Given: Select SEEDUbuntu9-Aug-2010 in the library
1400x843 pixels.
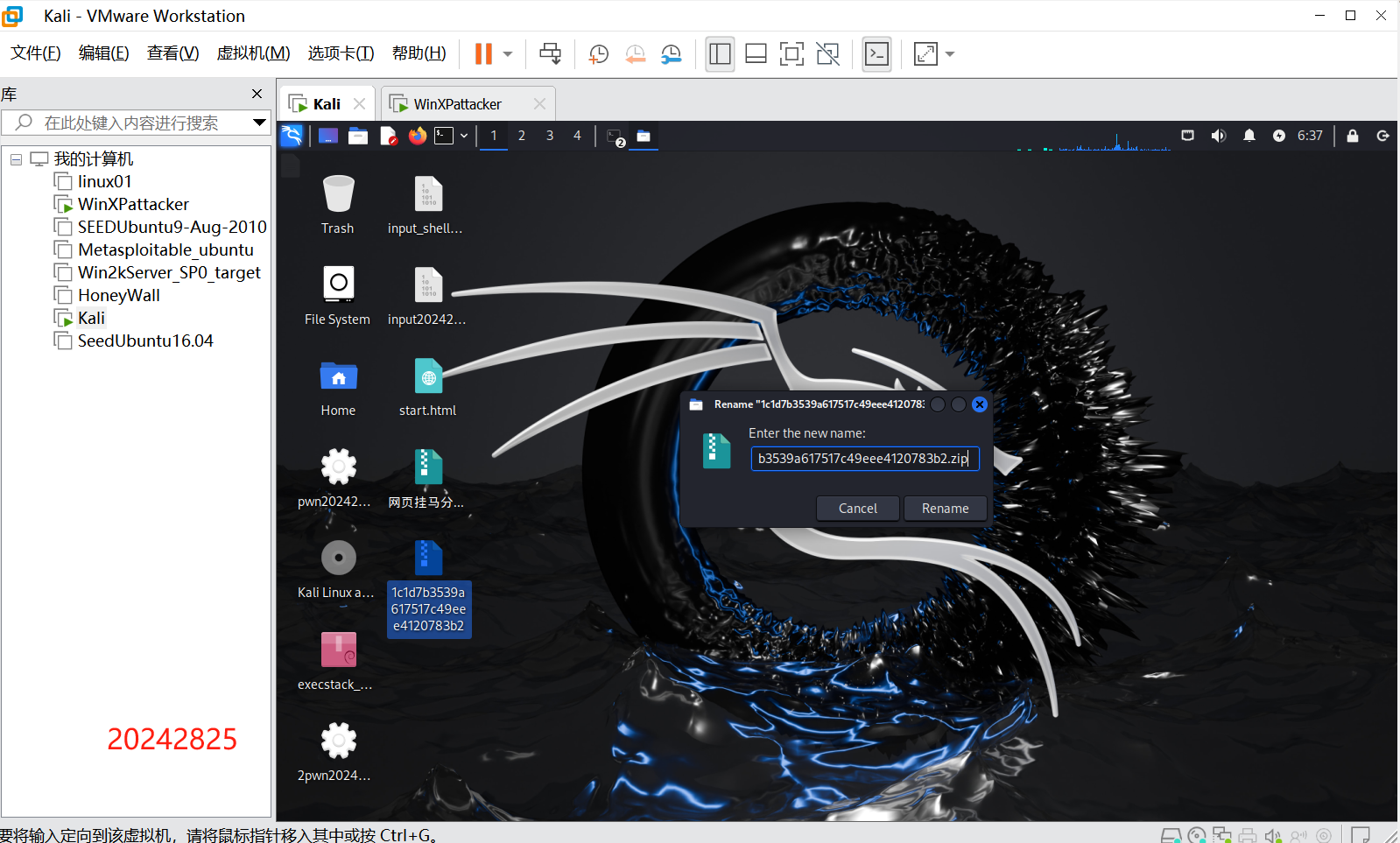Looking at the screenshot, I should [x=172, y=227].
